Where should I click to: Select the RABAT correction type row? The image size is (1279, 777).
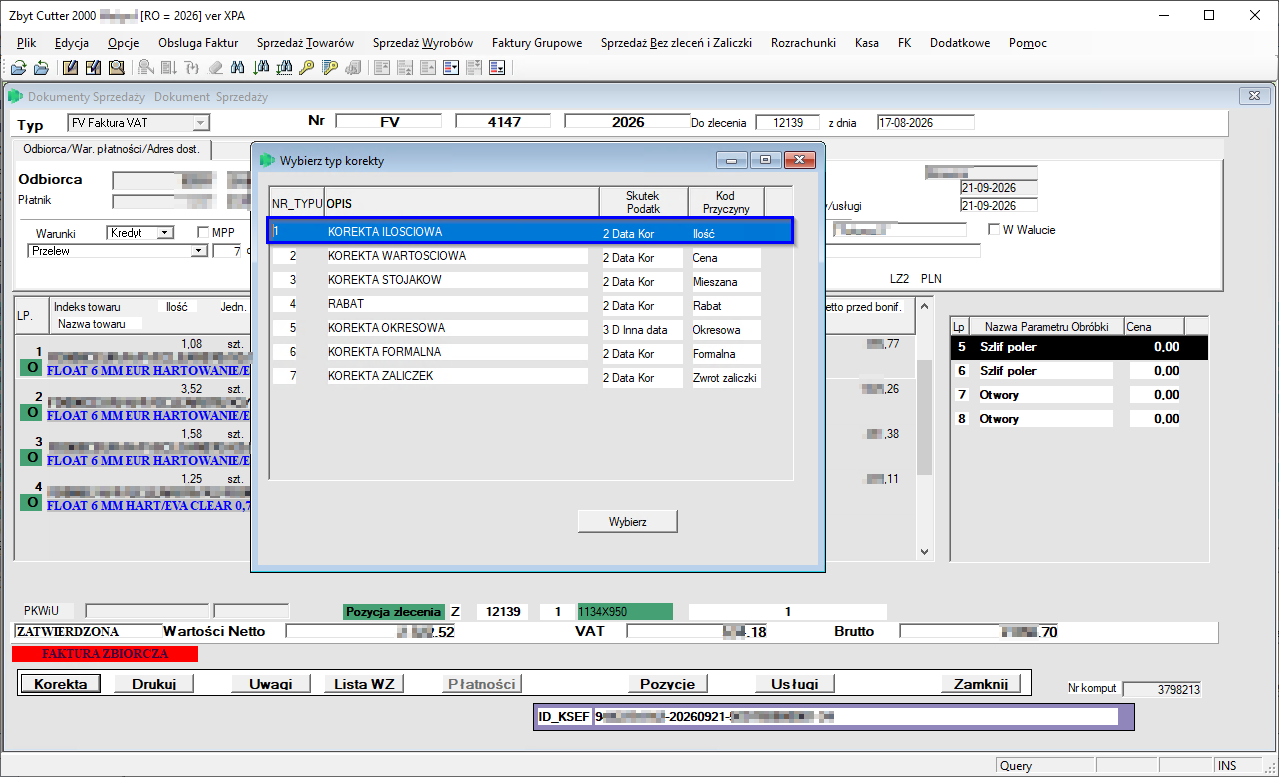click(532, 304)
